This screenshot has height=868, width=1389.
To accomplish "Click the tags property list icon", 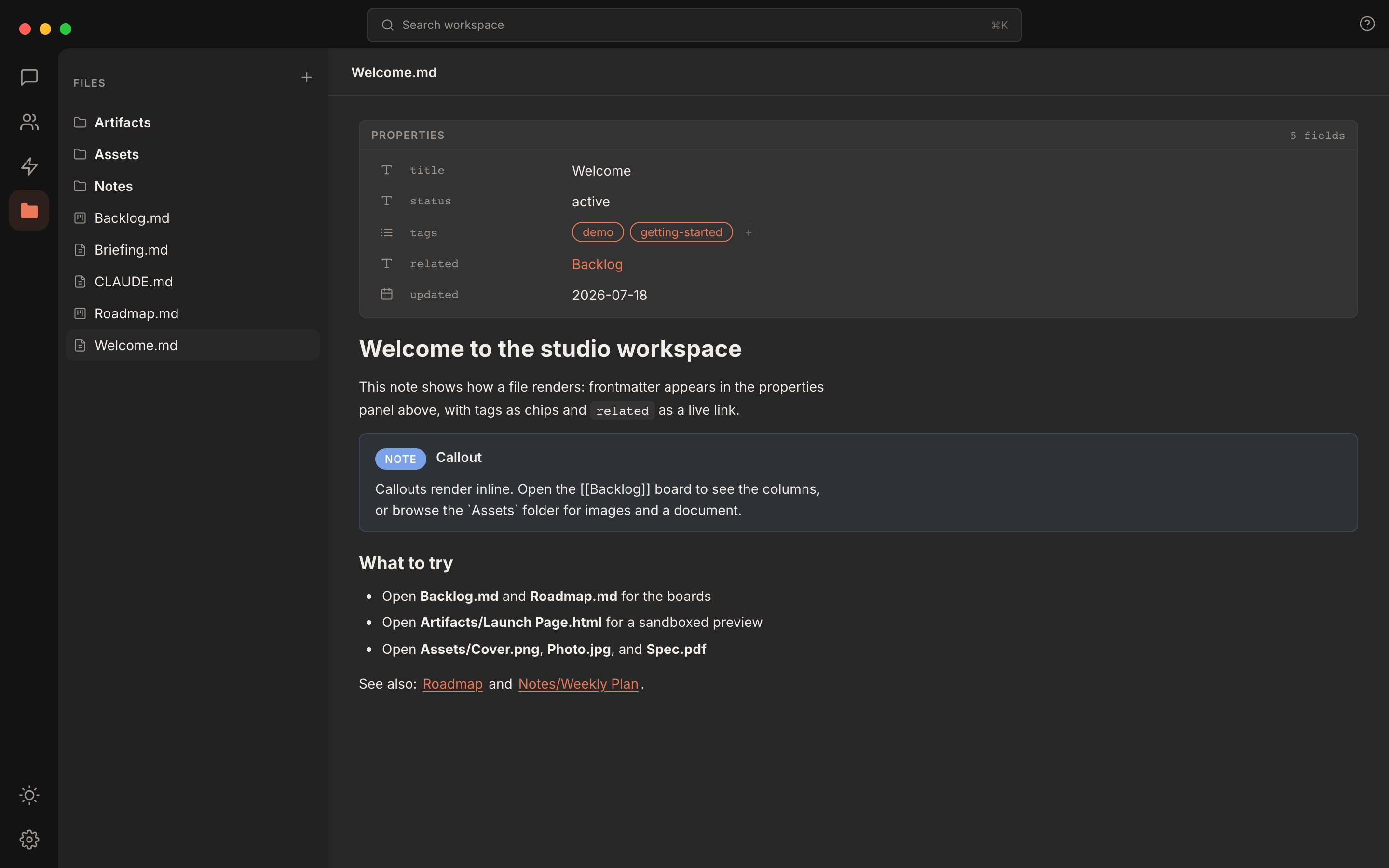I will coord(387,232).
